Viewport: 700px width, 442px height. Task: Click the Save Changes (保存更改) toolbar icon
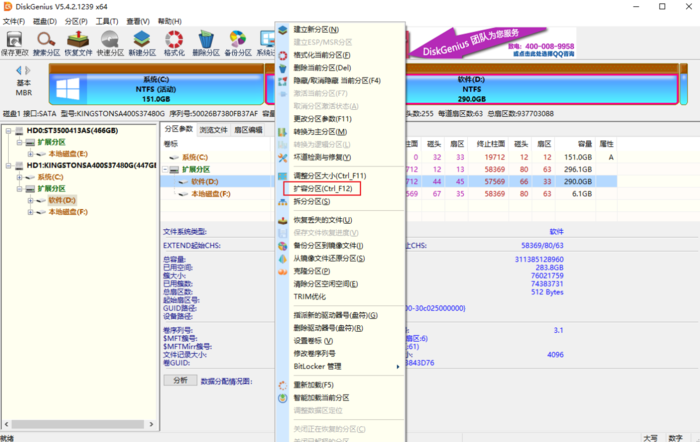point(14,43)
